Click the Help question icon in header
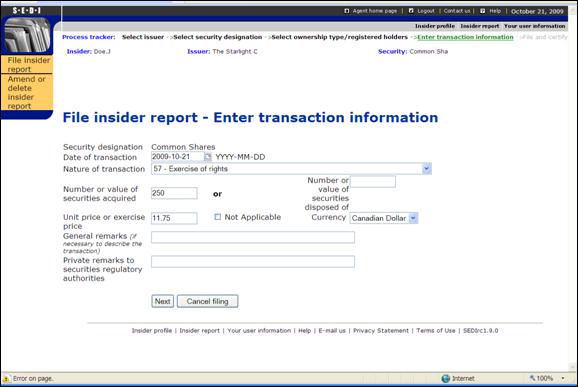578x387 pixels. 483,11
